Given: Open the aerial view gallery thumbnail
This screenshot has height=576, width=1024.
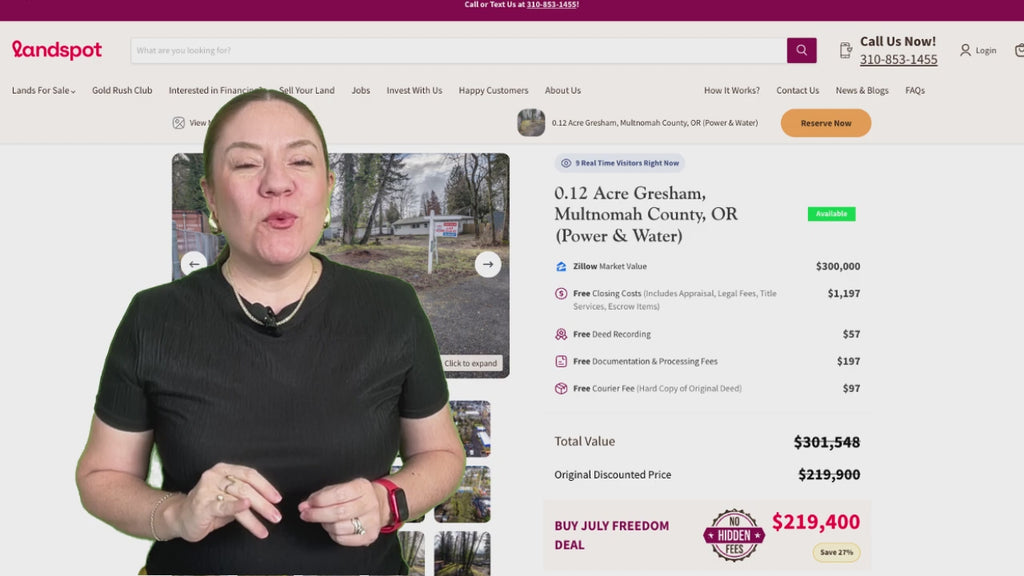Looking at the screenshot, I should coord(470,429).
